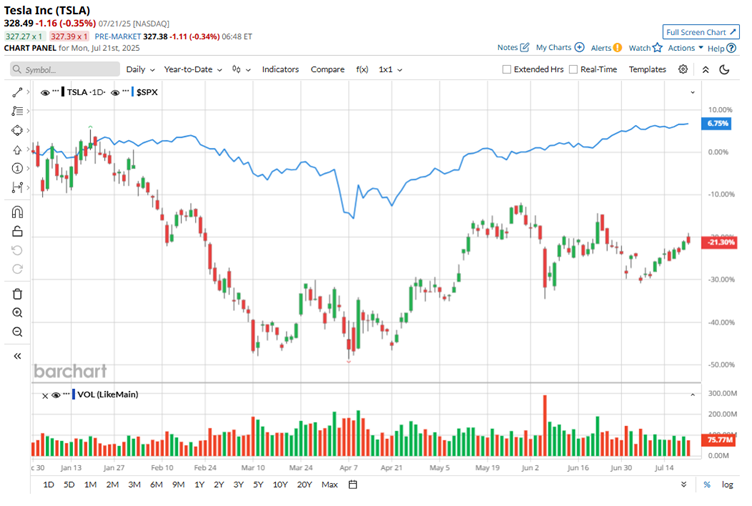This screenshot has width=752, height=506.
Task: Click the TSLA black color swatch
Action: pyautogui.click(x=63, y=92)
